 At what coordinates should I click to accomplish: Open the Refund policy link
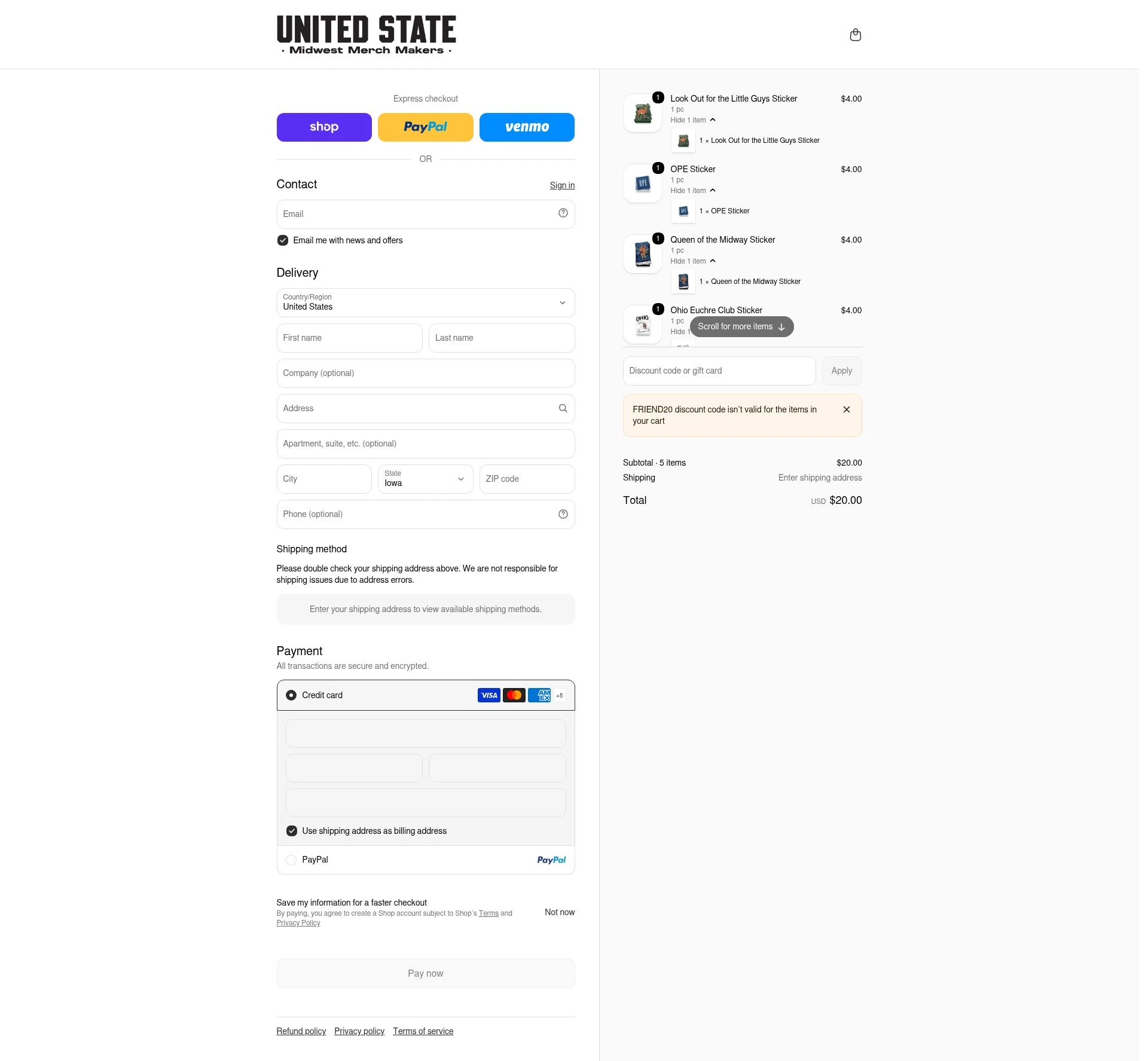click(x=301, y=1031)
